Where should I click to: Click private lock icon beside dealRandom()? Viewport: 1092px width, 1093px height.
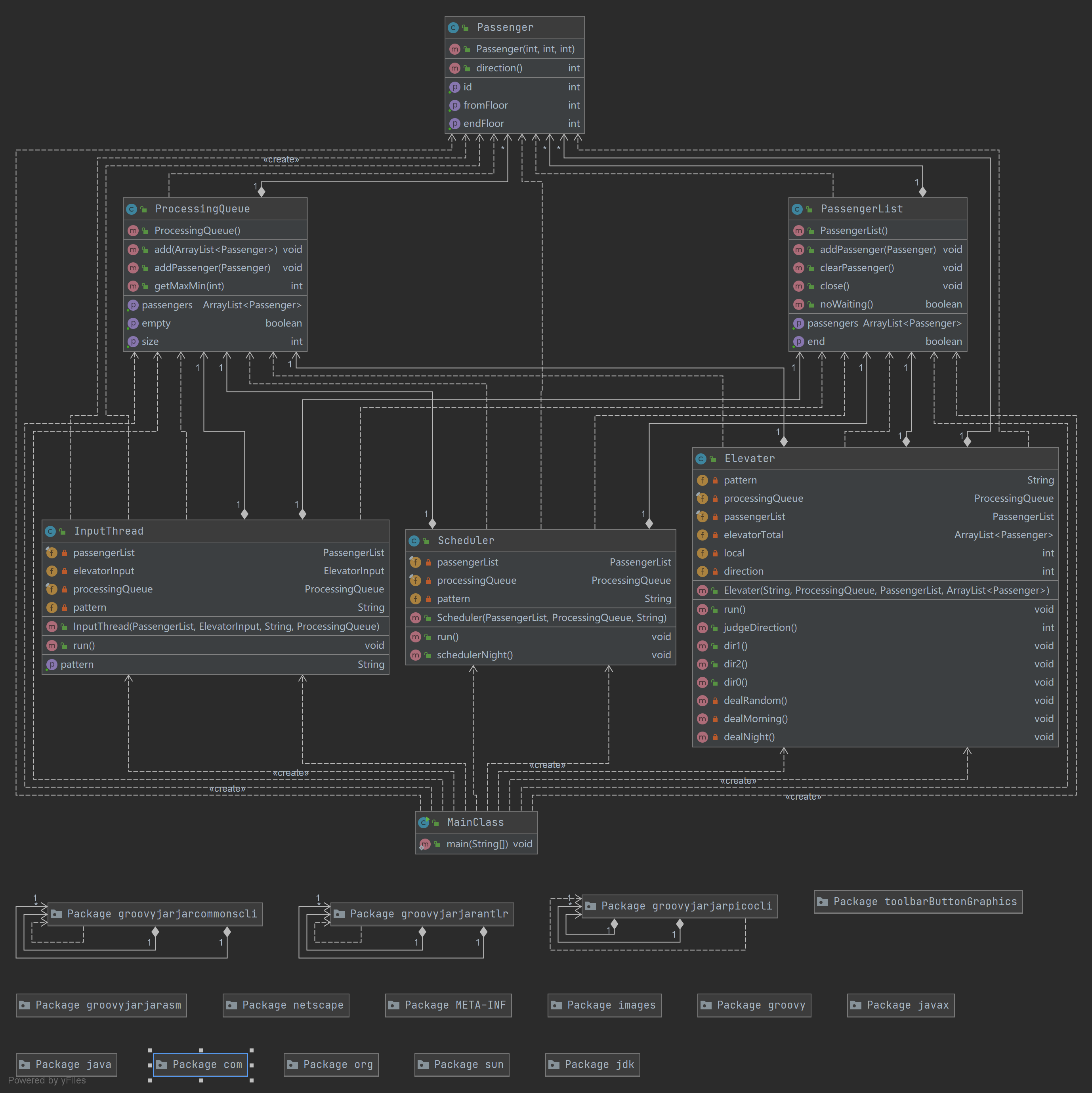tap(715, 701)
